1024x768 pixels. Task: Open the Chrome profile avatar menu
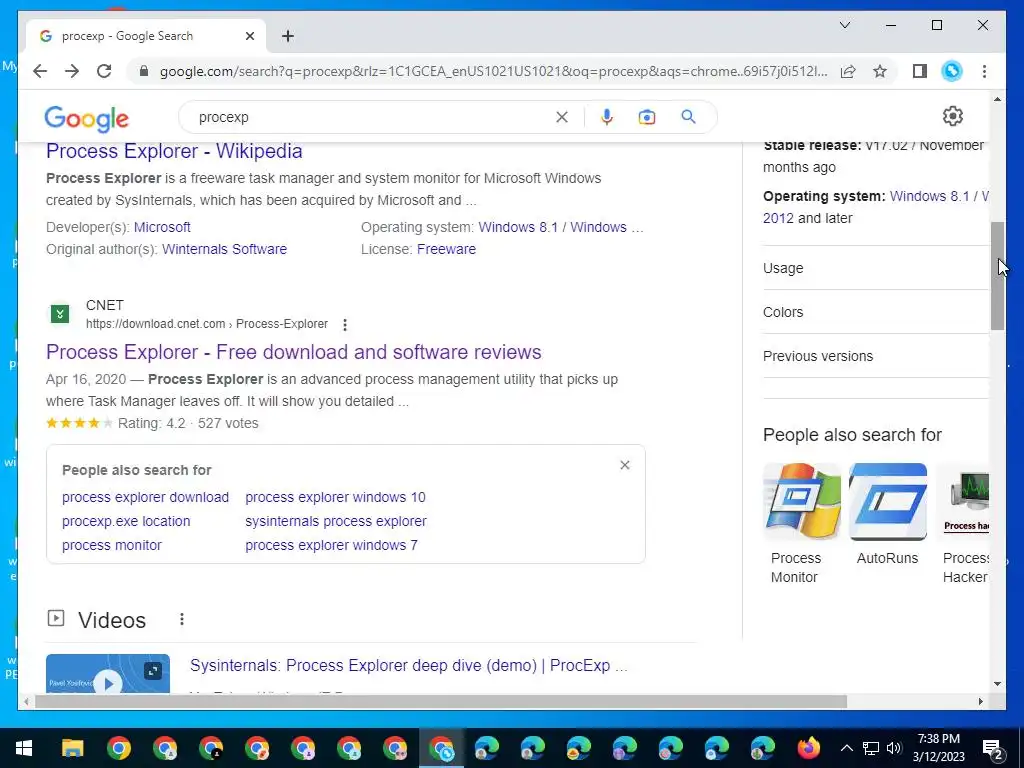click(x=952, y=71)
